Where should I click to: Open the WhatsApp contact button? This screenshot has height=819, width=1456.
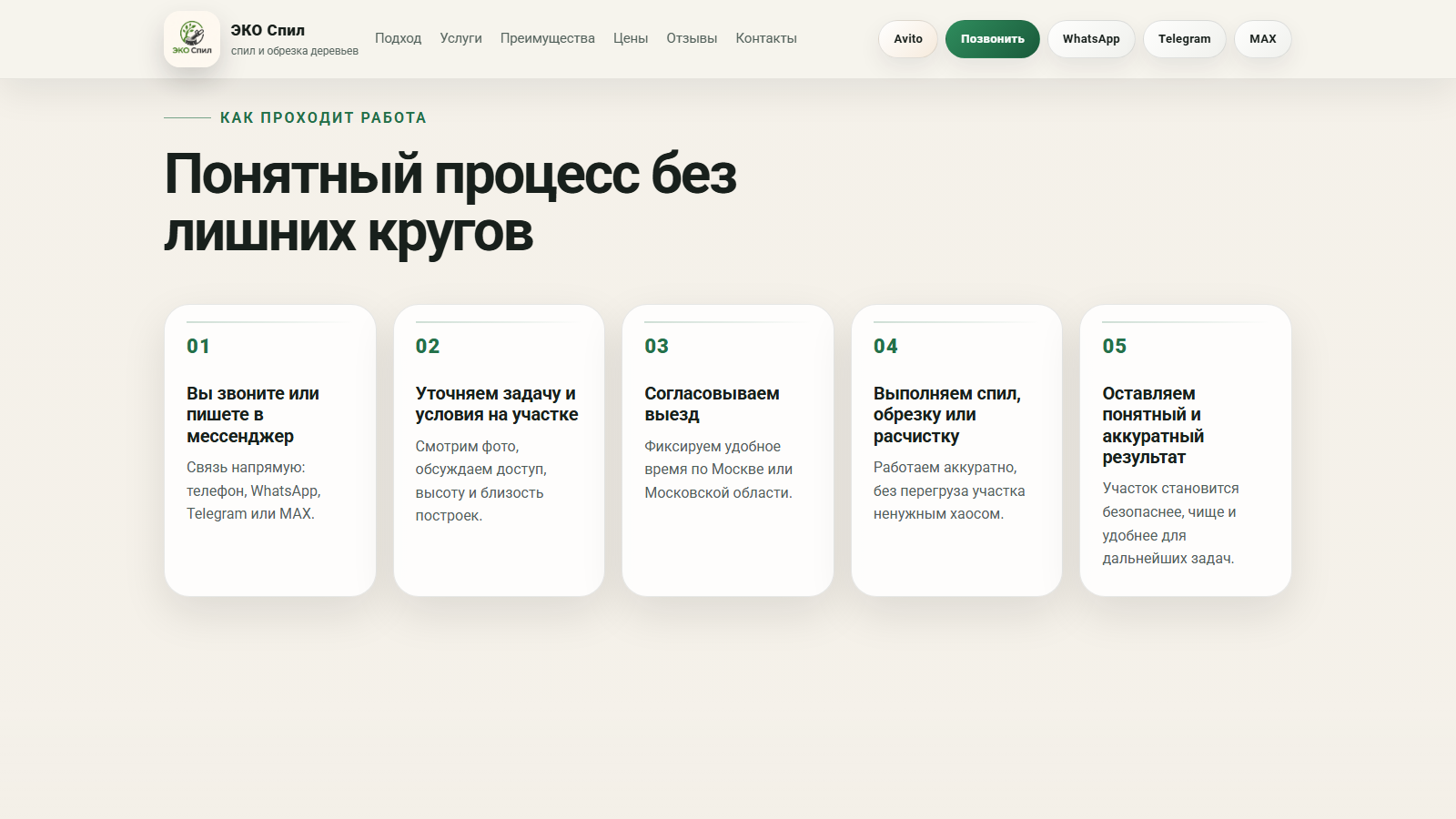pyautogui.click(x=1091, y=39)
